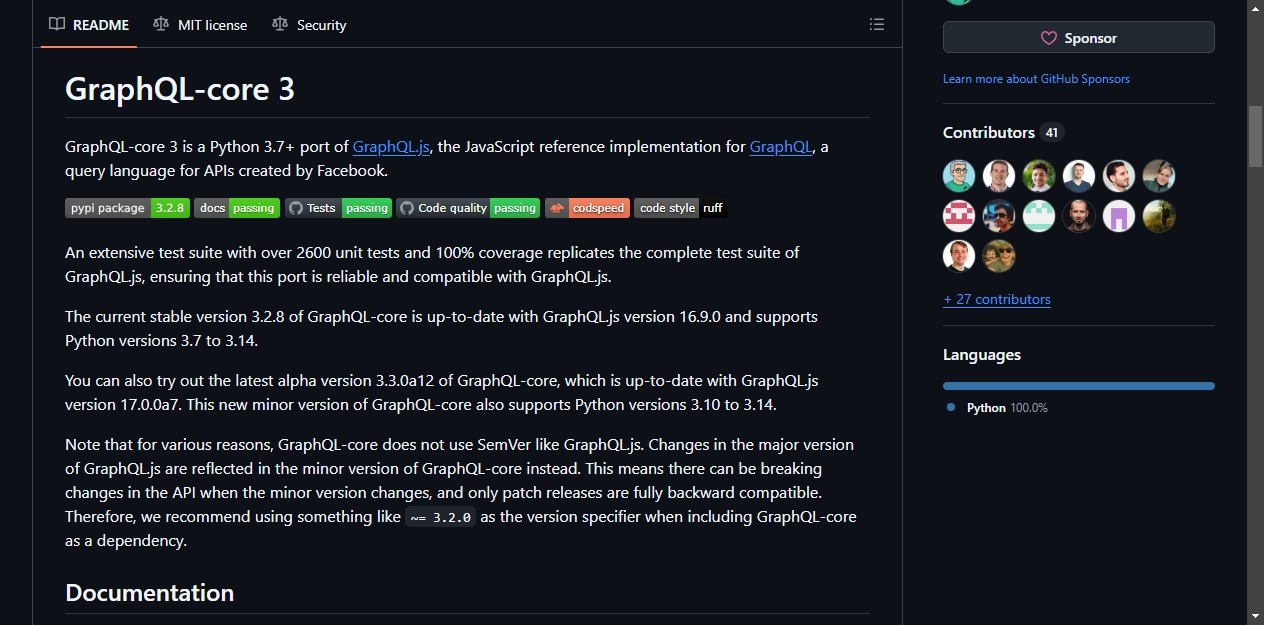Open Learn more about GitHub Sponsors
This screenshot has width=1264, height=625.
click(1036, 79)
